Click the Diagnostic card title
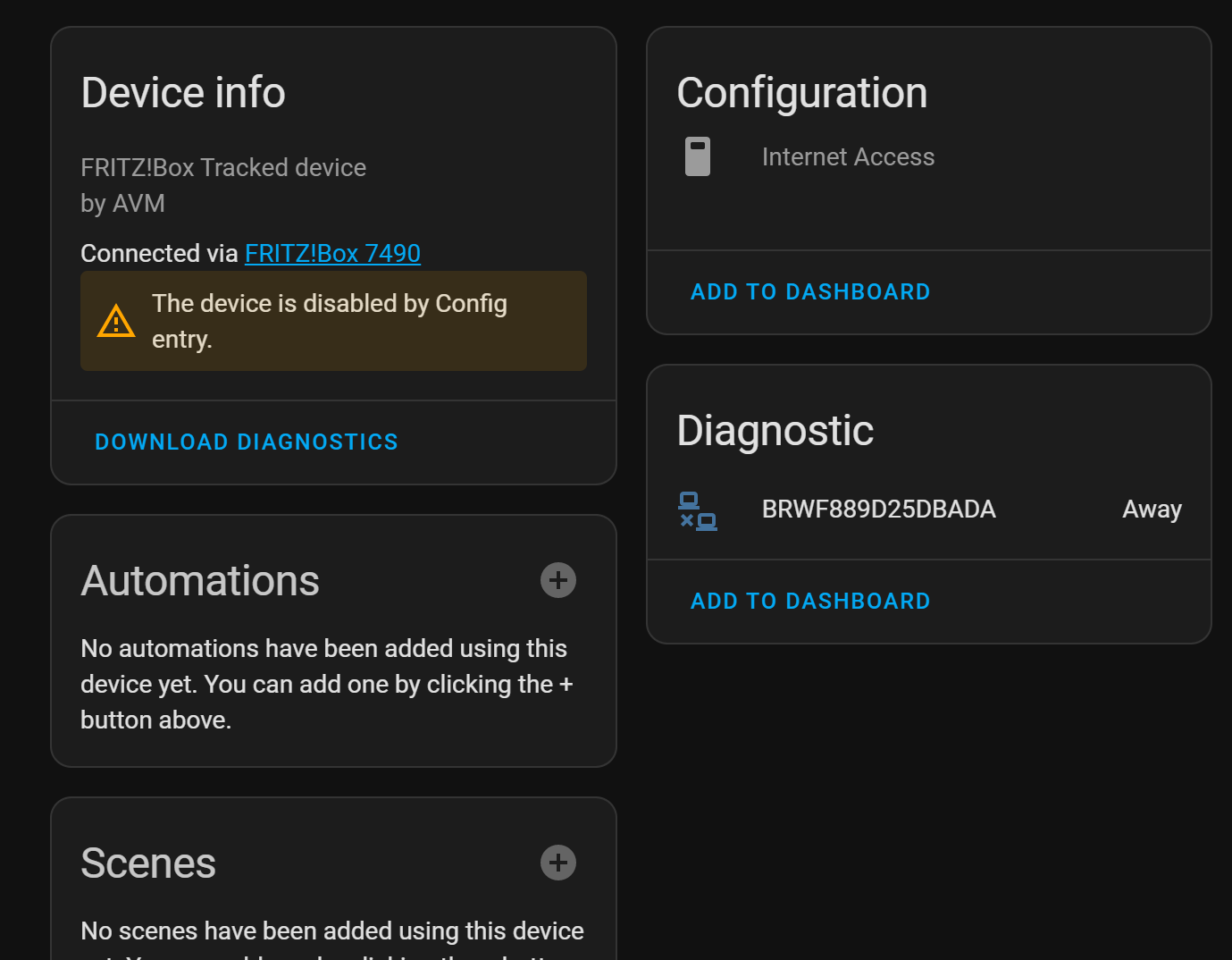The image size is (1232, 960). click(775, 431)
